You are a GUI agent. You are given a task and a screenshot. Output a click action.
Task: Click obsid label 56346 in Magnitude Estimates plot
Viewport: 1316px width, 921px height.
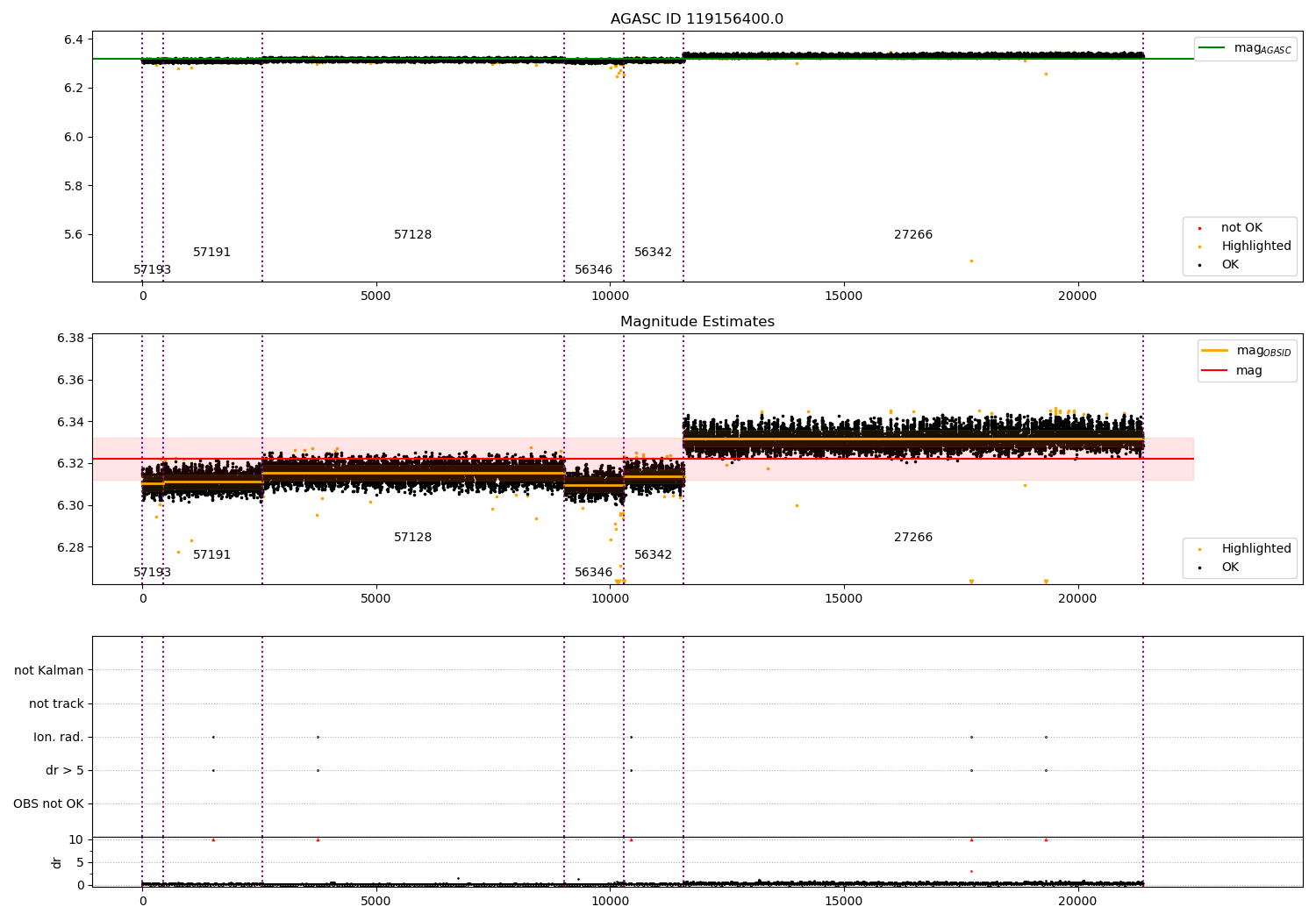coord(593,572)
